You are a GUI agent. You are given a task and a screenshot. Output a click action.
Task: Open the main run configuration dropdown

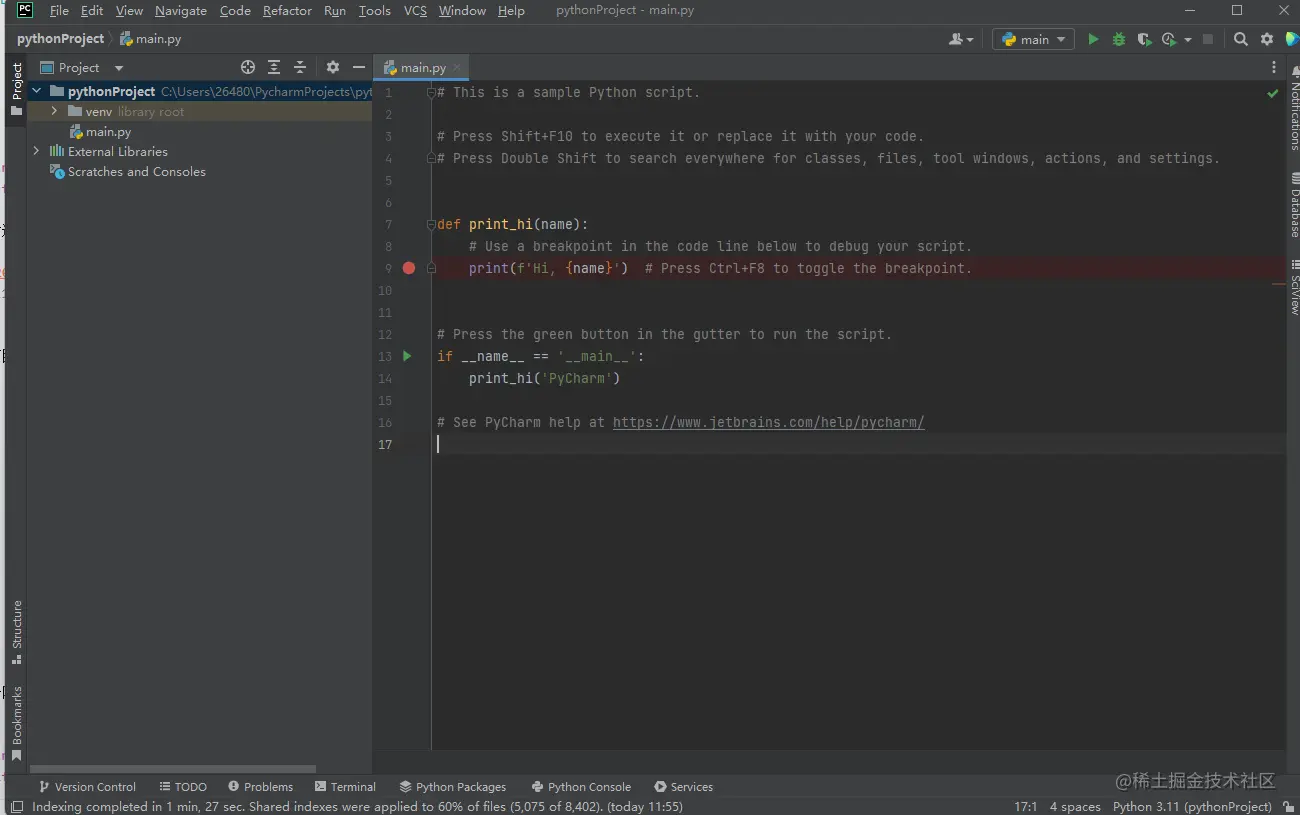1034,39
